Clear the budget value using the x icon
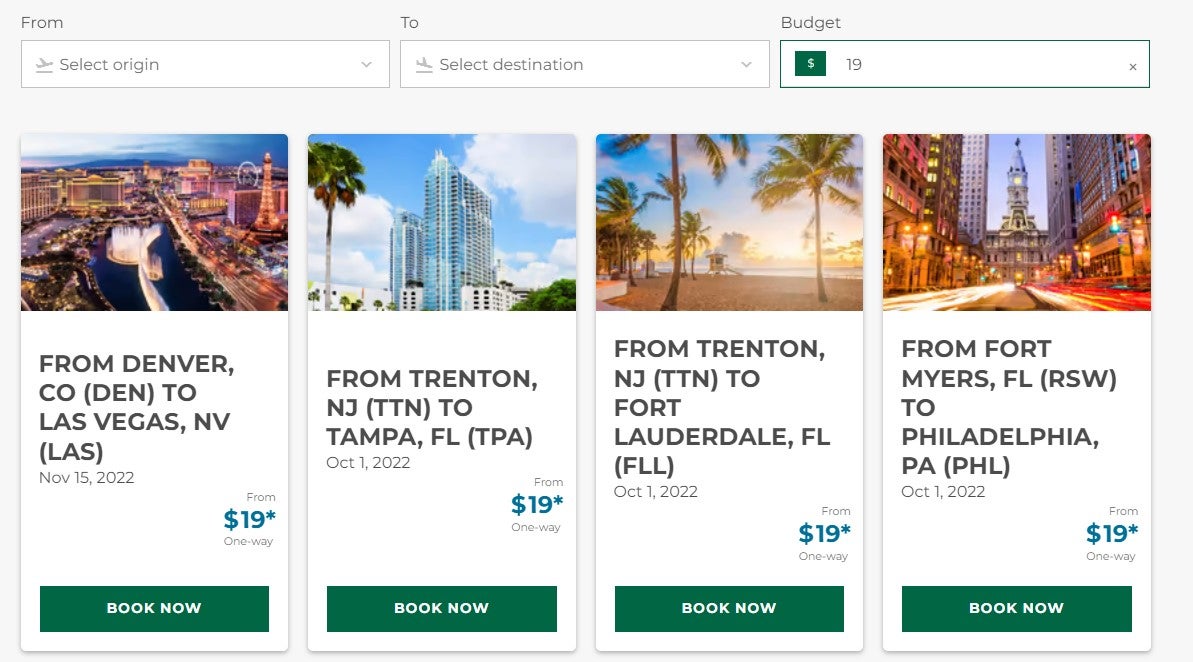The height and width of the screenshot is (662, 1193). 1132,64
